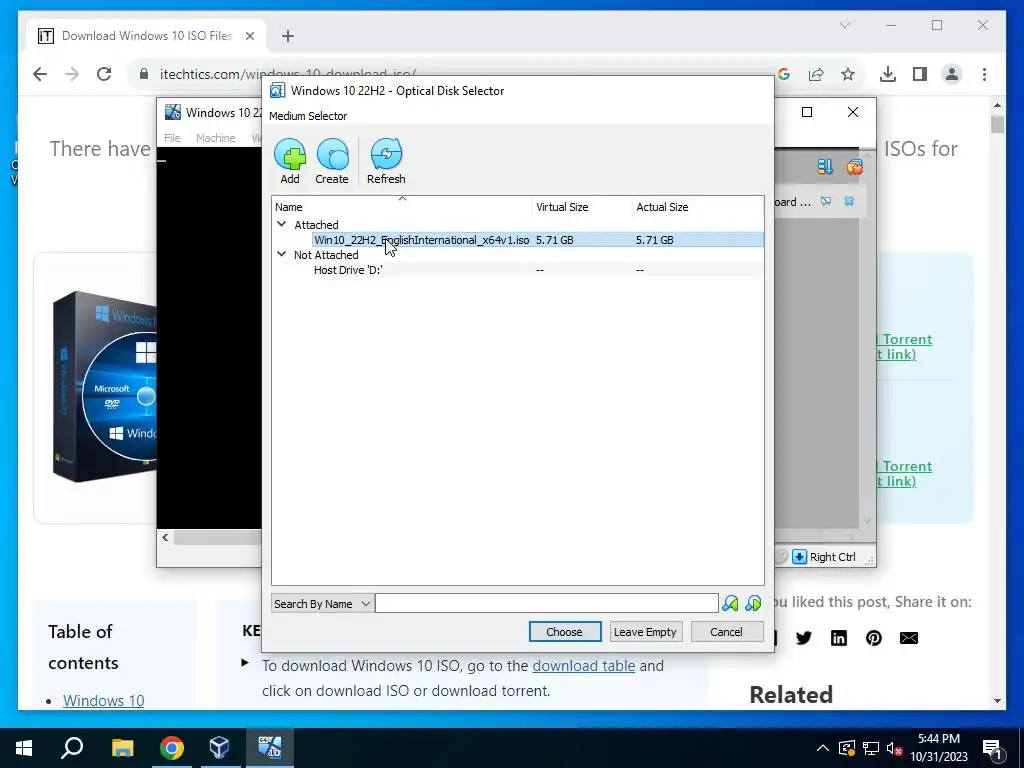1024x768 pixels.
Task: Open VirtualBox Manager from taskbar
Action: tap(219, 748)
